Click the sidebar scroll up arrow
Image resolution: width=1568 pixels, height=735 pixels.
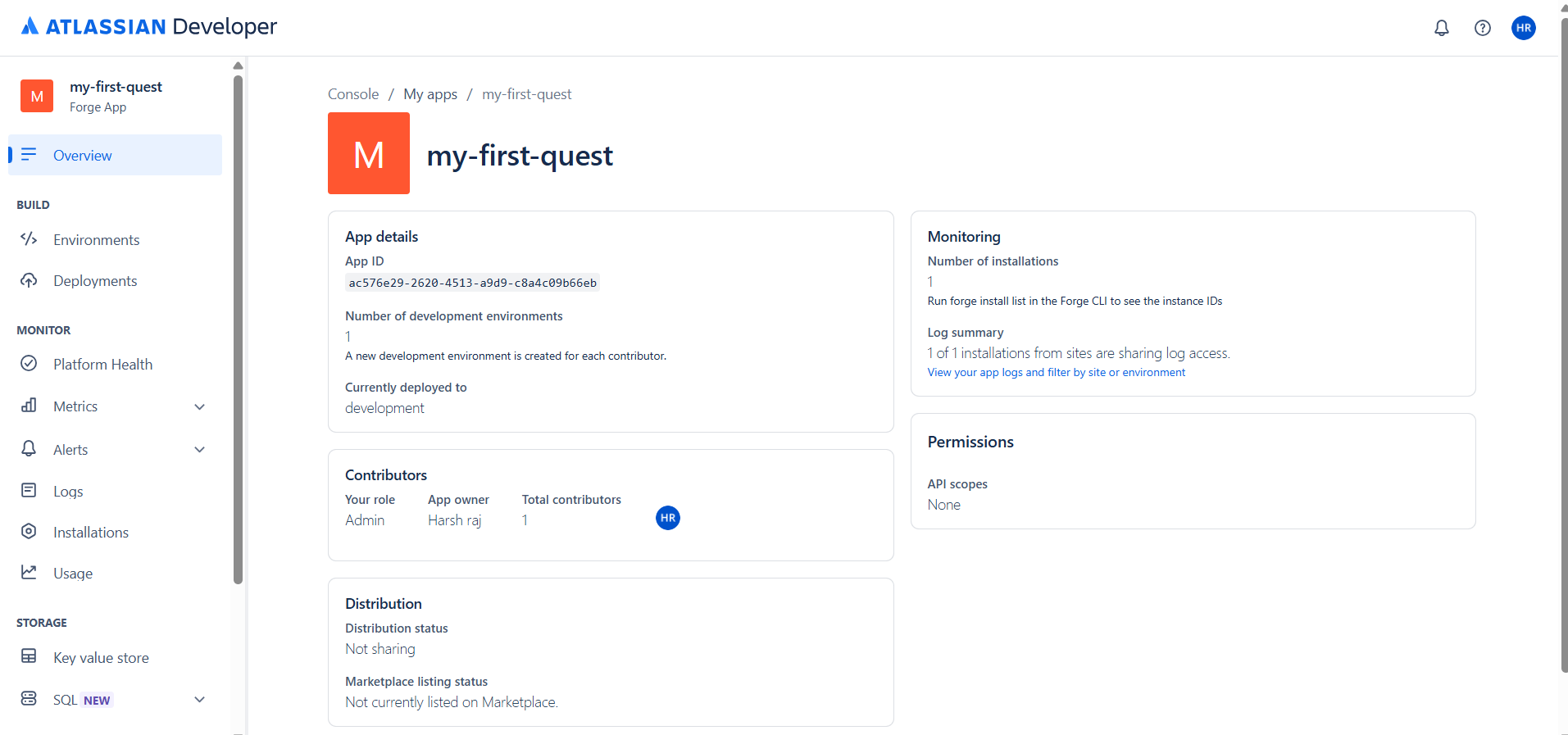pyautogui.click(x=238, y=66)
